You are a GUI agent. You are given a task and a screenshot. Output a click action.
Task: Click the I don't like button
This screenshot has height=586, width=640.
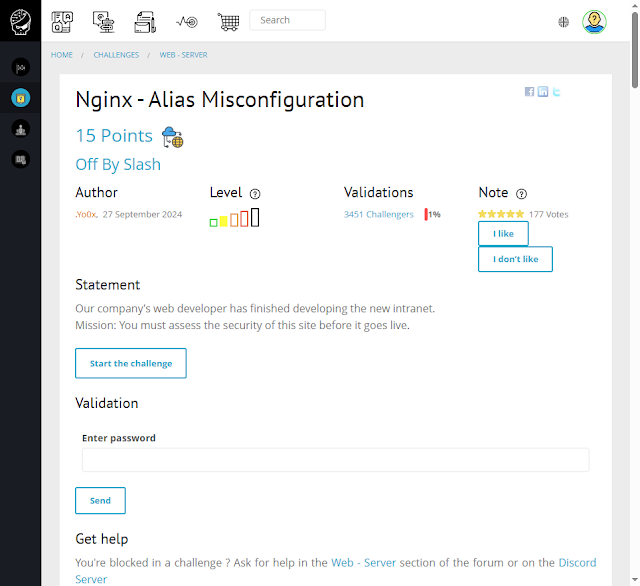[516, 259]
